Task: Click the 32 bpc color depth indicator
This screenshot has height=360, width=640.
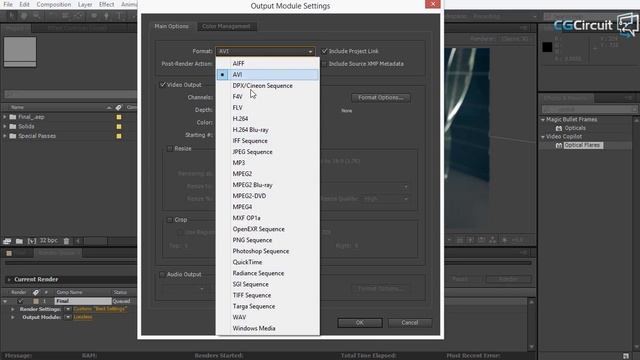Action: click(49, 241)
